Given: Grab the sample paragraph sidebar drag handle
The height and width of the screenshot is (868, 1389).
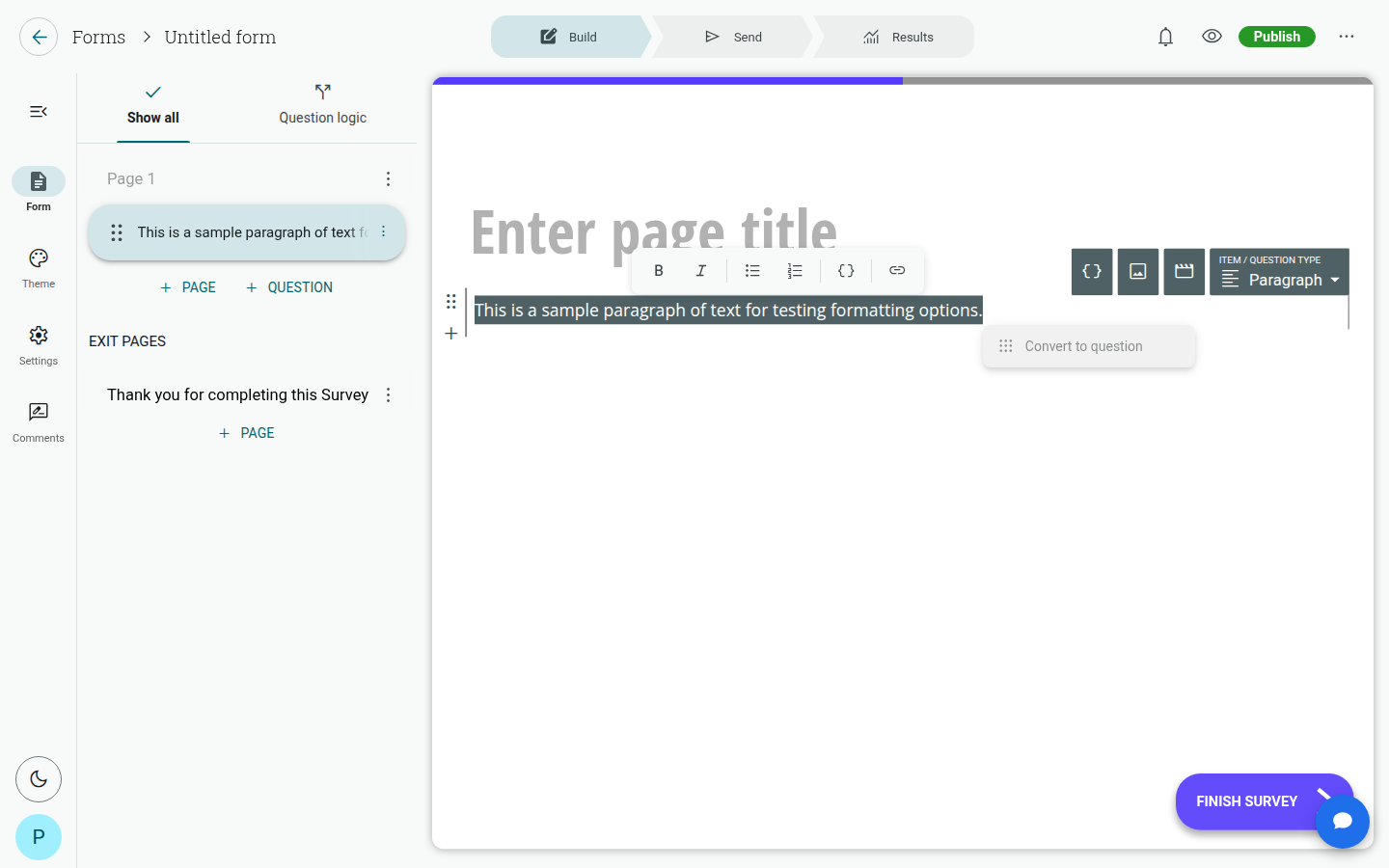Looking at the screenshot, I should pos(117,232).
